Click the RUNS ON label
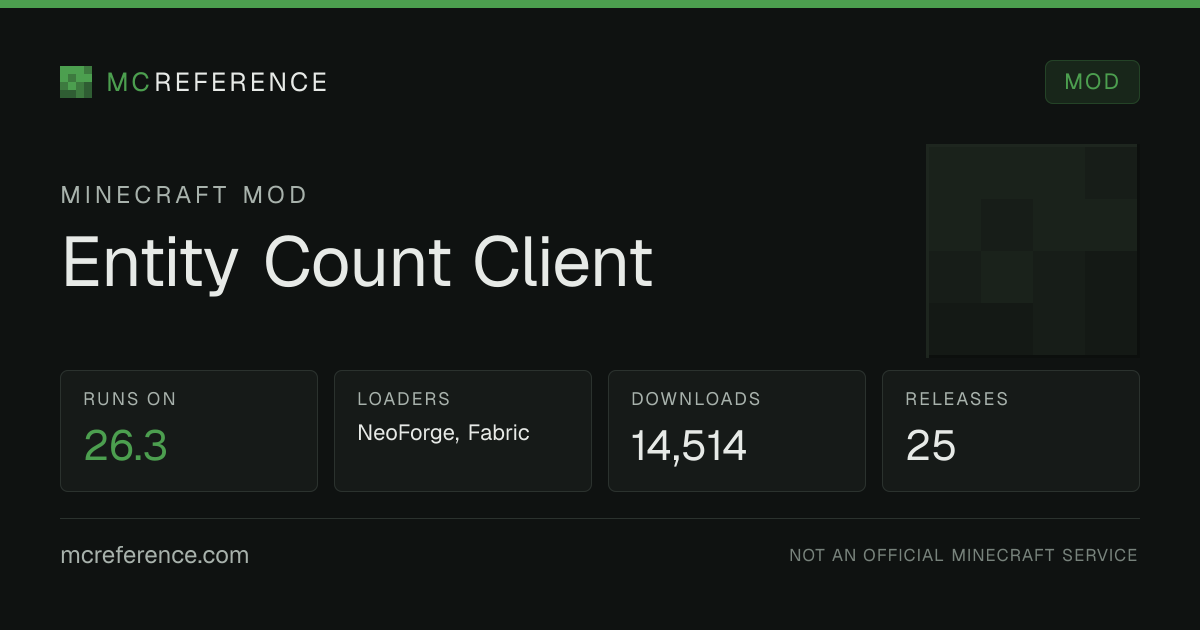Screen dimensions: 1200x630 [130, 399]
